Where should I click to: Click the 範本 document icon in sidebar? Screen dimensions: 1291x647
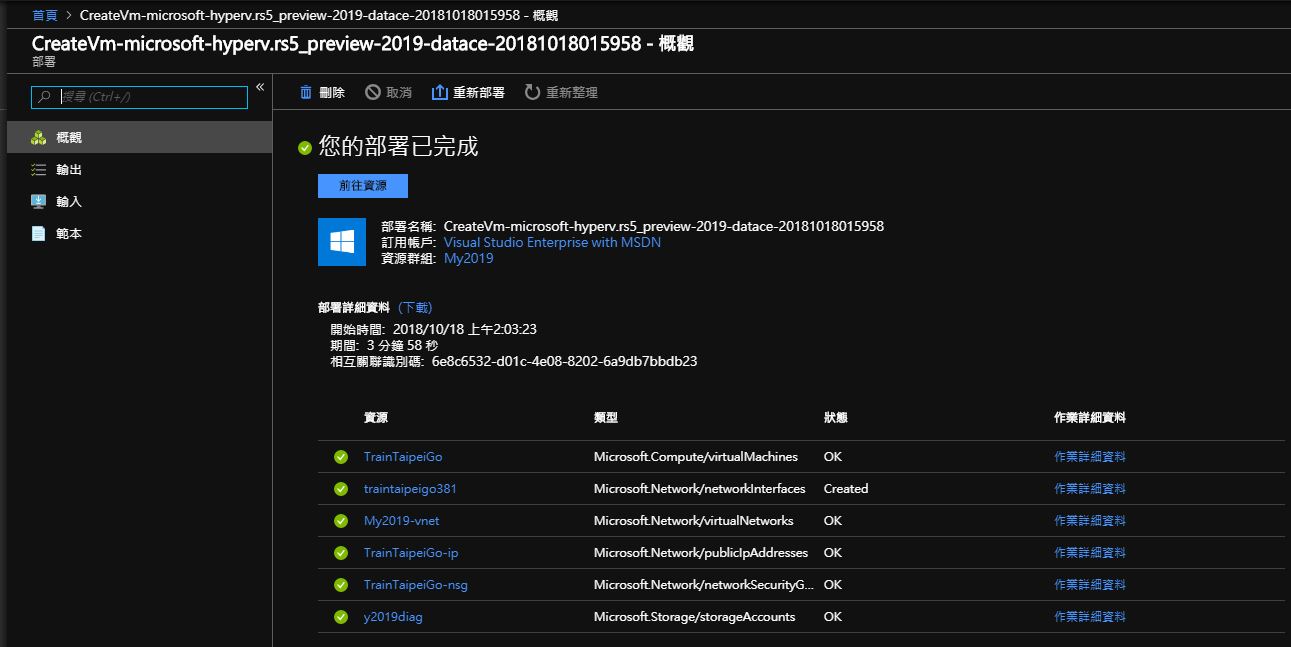[39, 233]
